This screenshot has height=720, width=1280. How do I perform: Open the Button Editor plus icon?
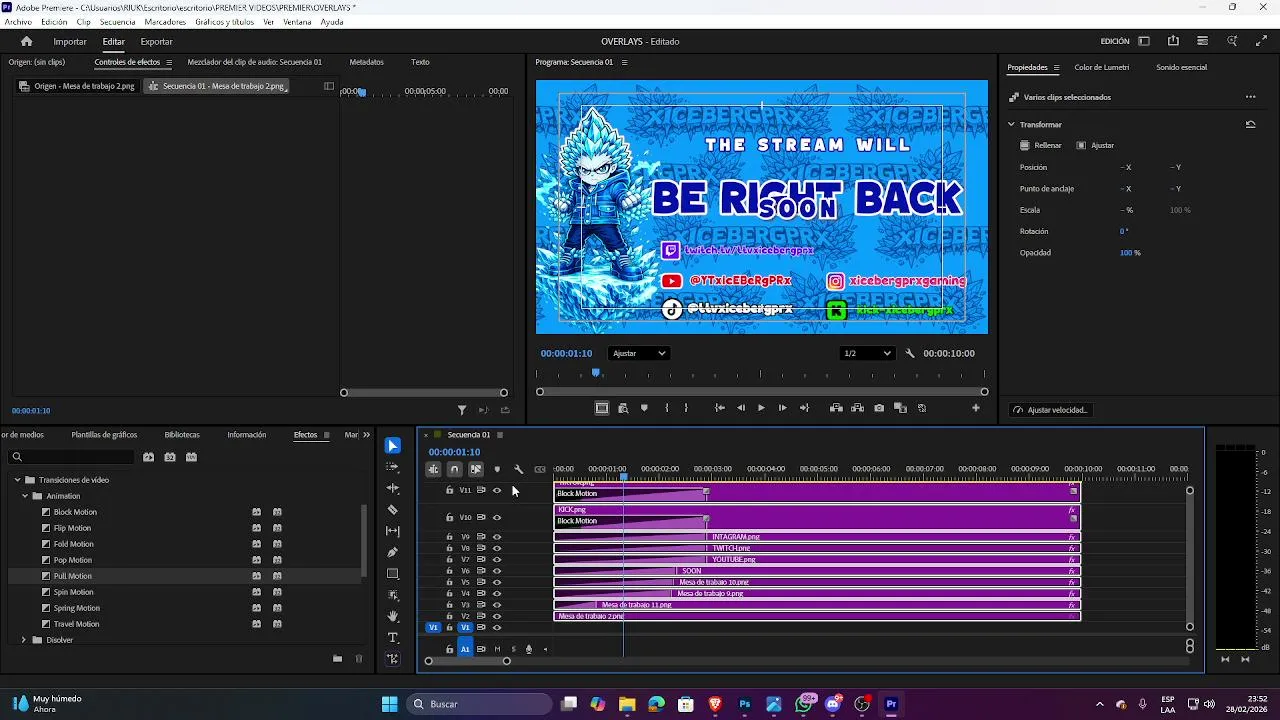coord(976,408)
